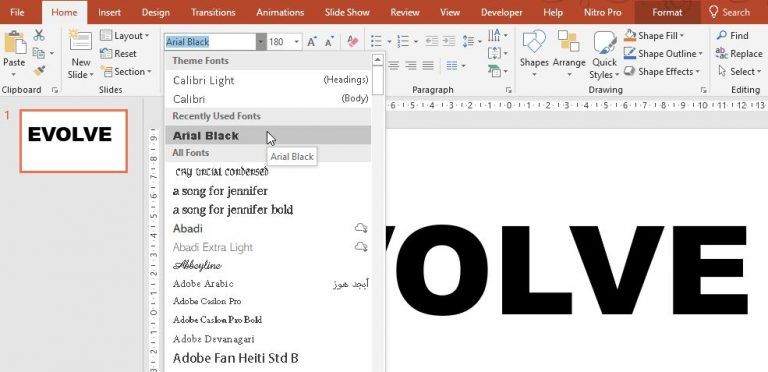The height and width of the screenshot is (372, 768).
Task: Click the Reset button
Action: tap(119, 54)
